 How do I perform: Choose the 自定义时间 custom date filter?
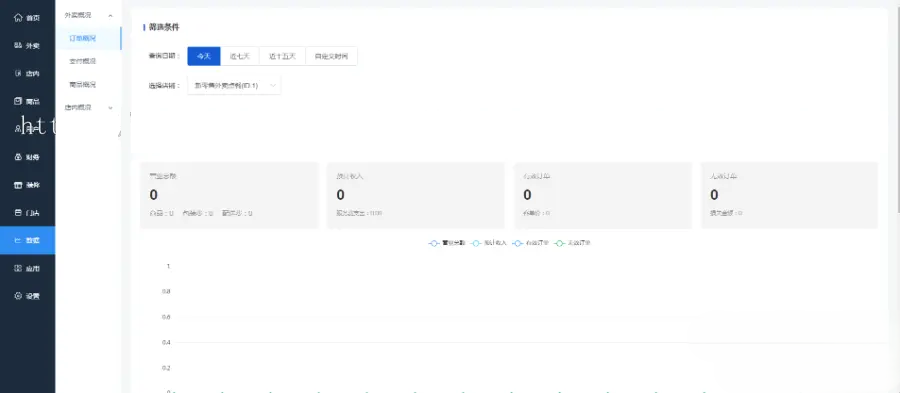click(332, 56)
